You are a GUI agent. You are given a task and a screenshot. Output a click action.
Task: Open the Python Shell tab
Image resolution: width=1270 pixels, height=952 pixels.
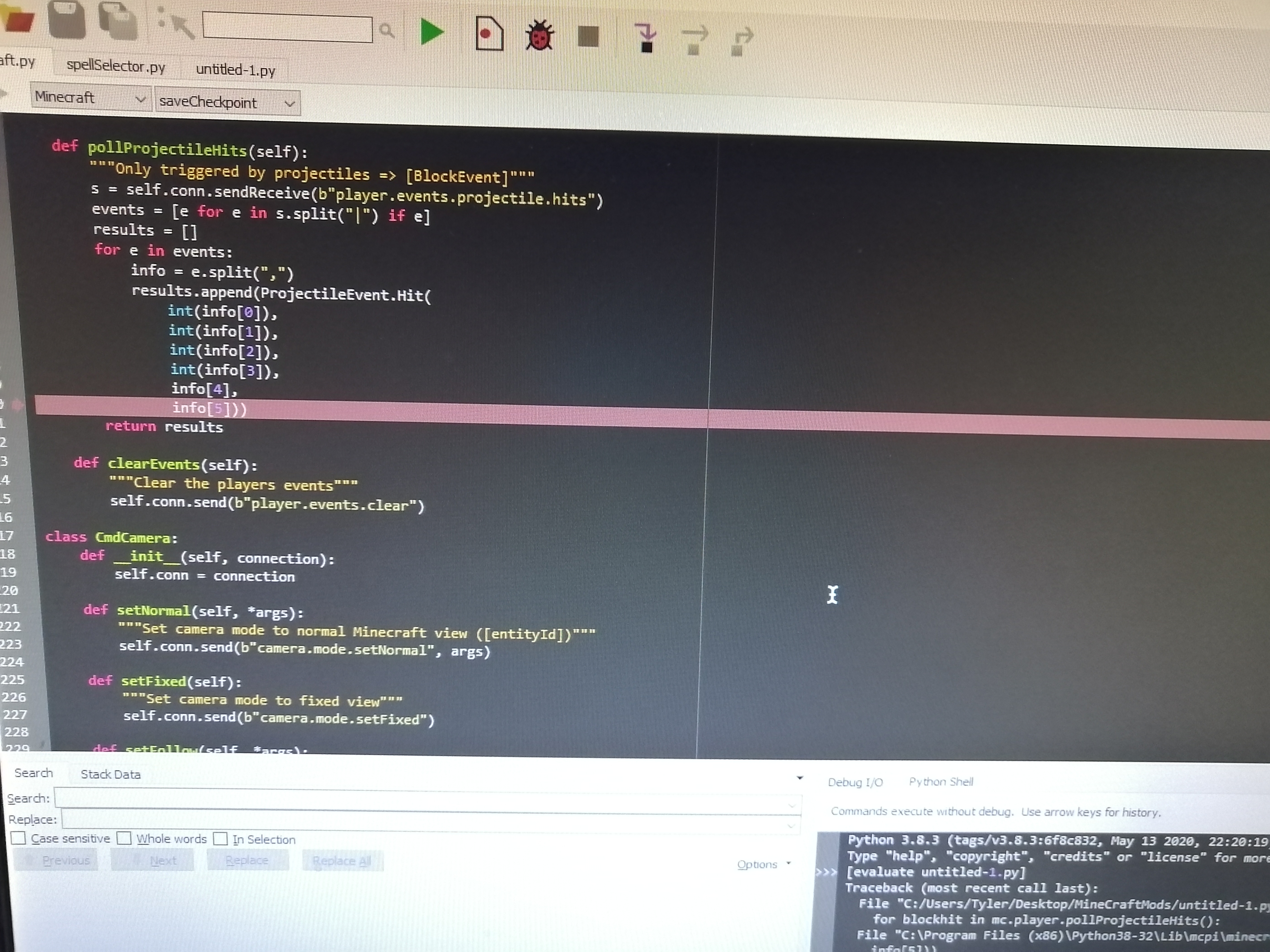(941, 782)
